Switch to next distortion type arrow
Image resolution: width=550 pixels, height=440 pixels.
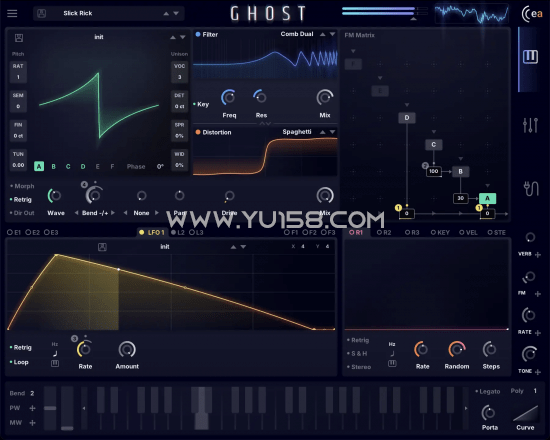click(x=332, y=132)
